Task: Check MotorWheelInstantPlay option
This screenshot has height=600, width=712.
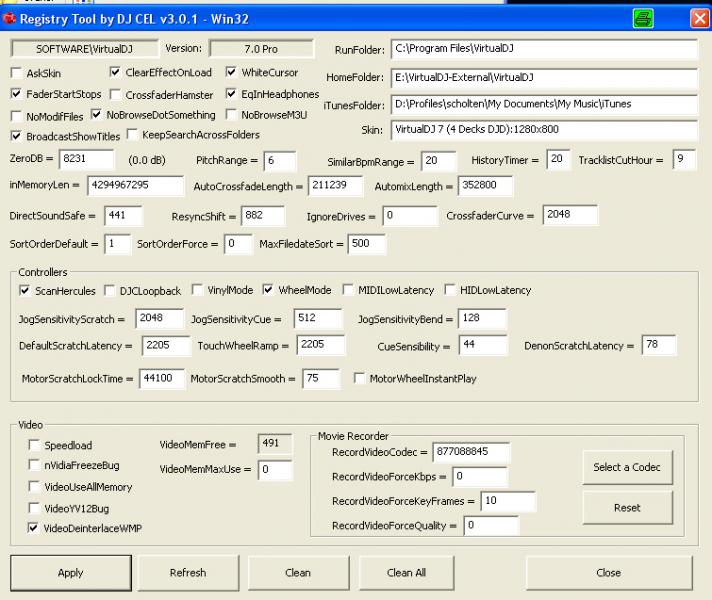Action: click(359, 378)
